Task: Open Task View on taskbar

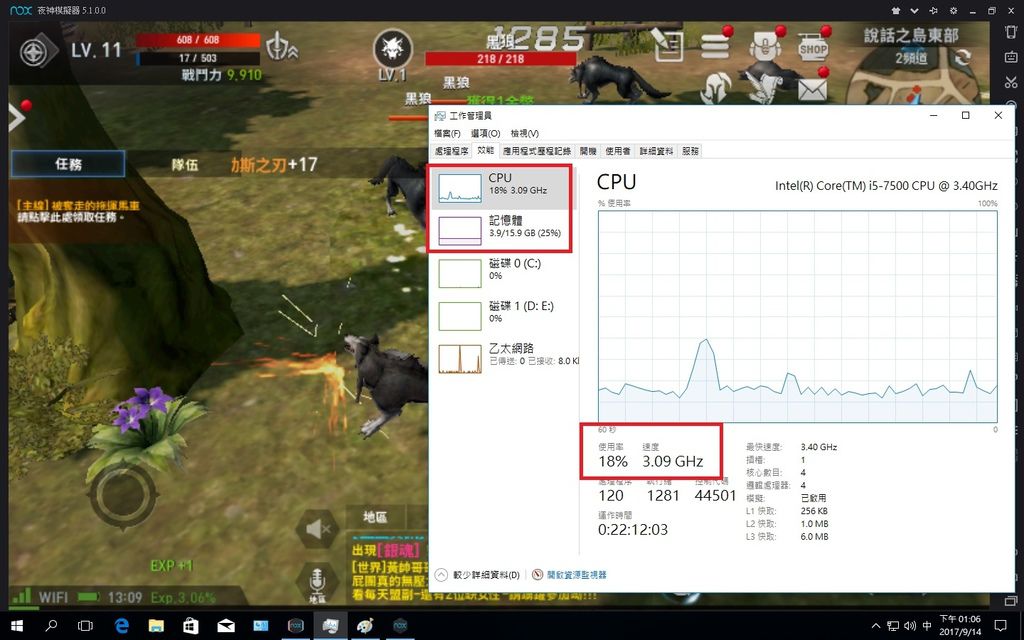Action: point(85,626)
